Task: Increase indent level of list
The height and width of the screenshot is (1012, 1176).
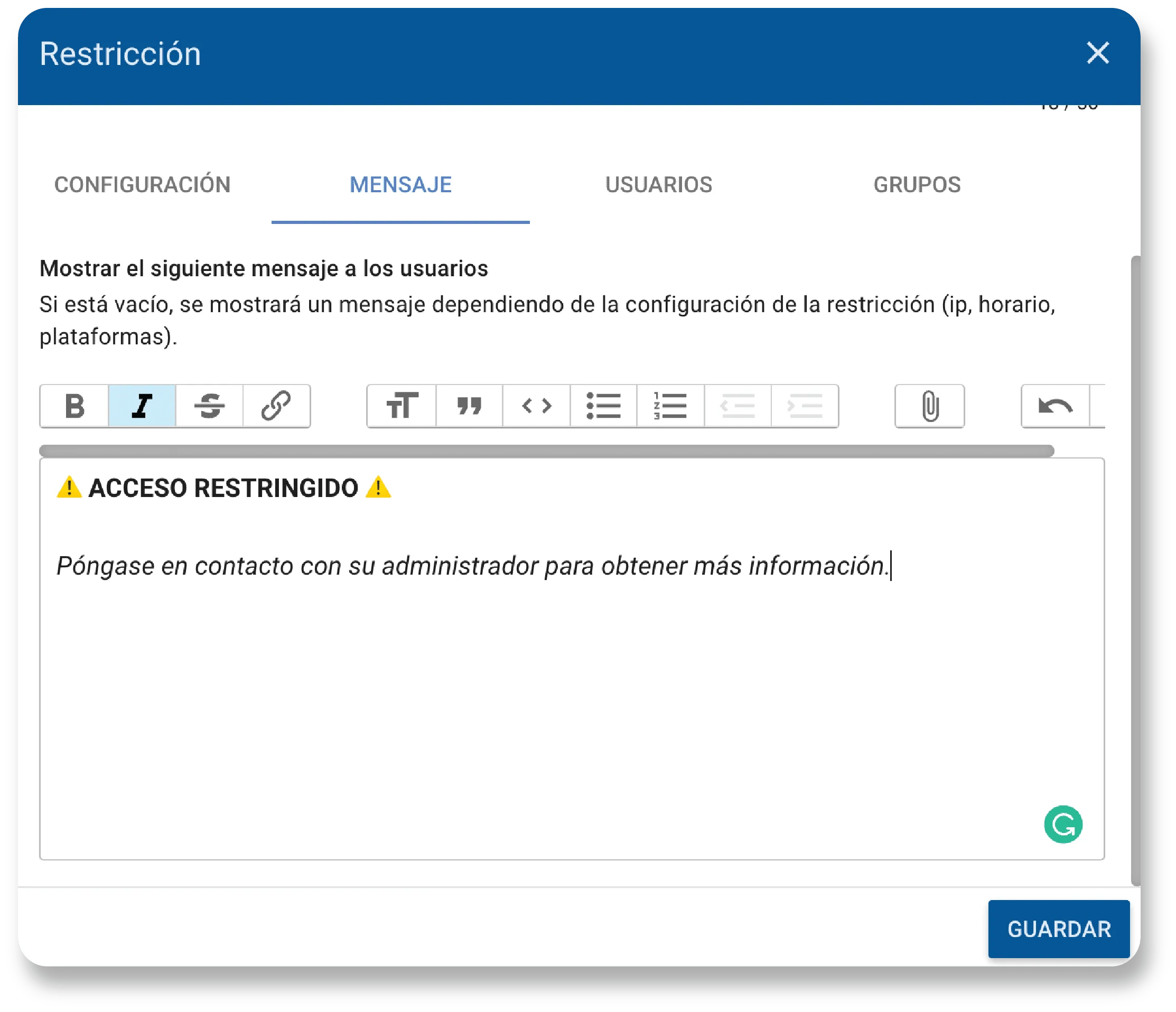Action: (805, 406)
